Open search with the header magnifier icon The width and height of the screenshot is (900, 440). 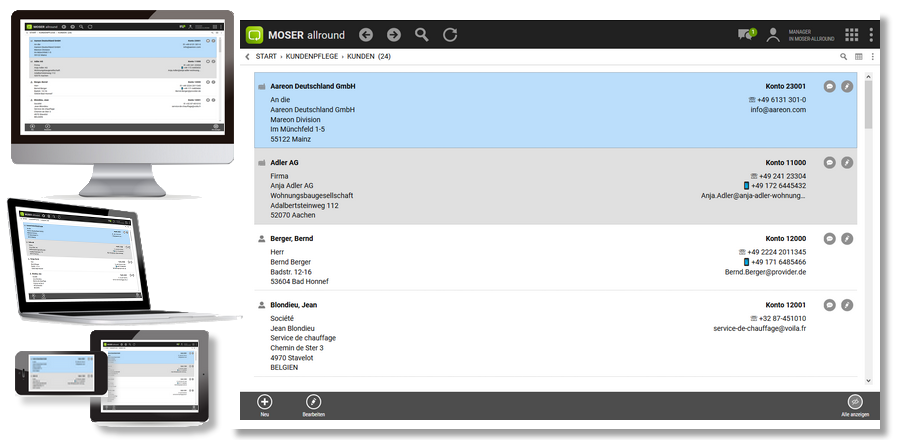(x=422, y=35)
